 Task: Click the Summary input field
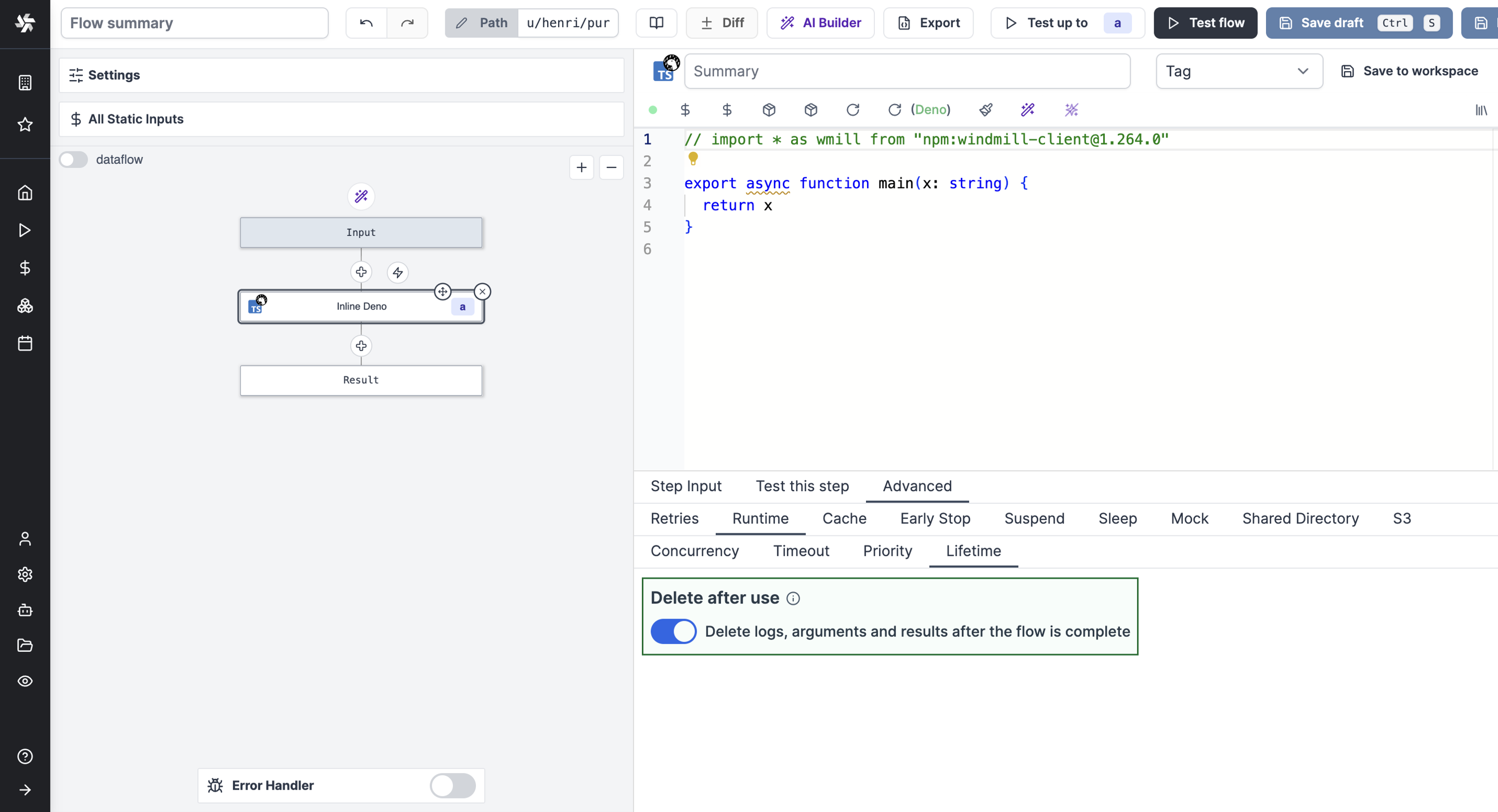tap(907, 71)
